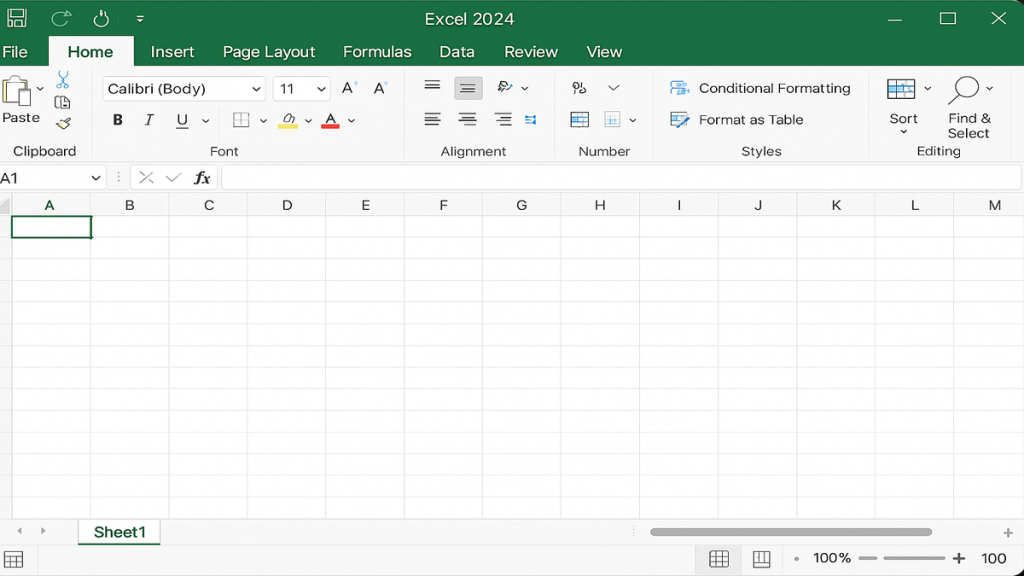The width and height of the screenshot is (1024, 576).
Task: Click the Insert Function fx icon
Action: click(202, 177)
